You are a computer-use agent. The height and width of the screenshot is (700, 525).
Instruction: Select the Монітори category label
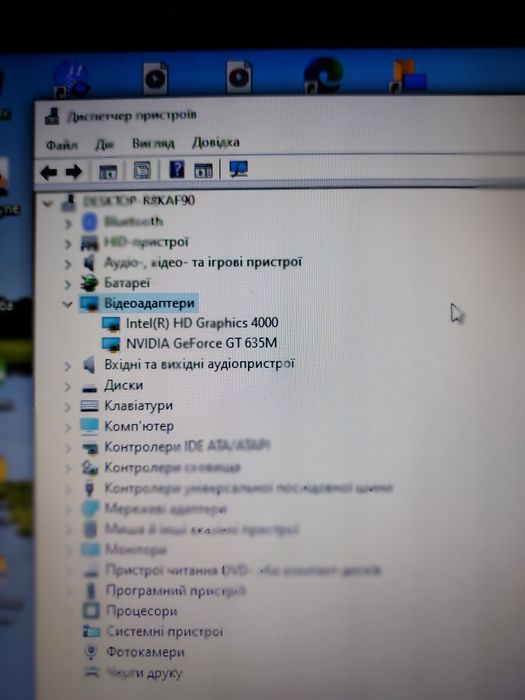click(136, 550)
